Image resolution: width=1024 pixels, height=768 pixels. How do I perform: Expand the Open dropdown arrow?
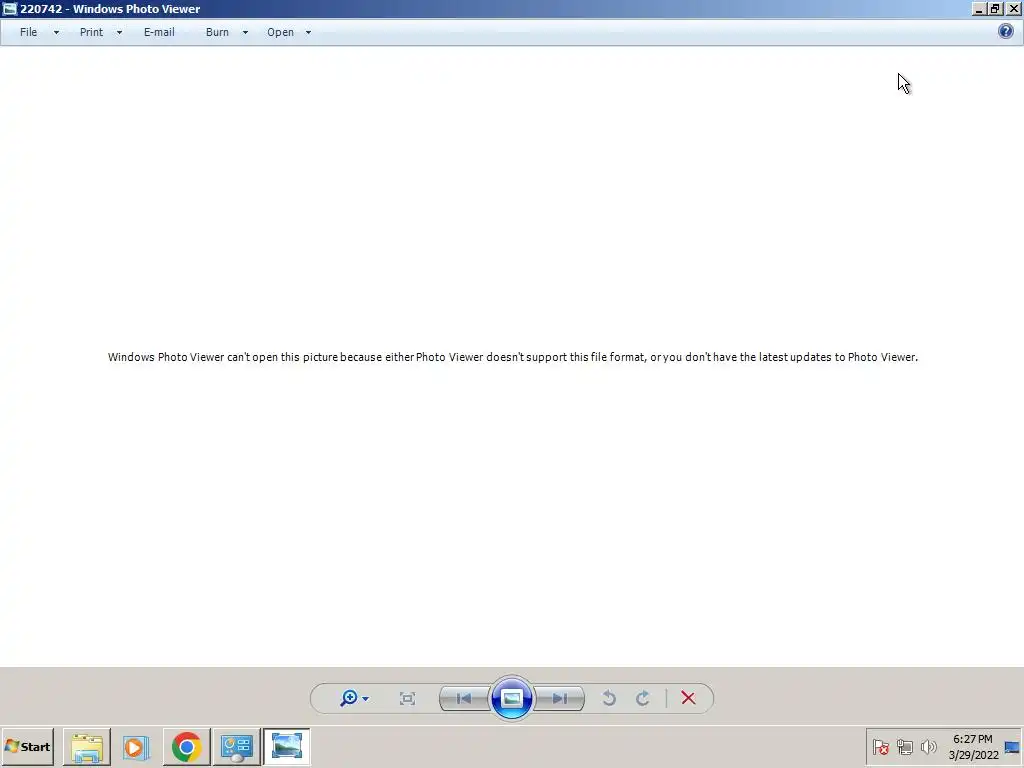308,33
